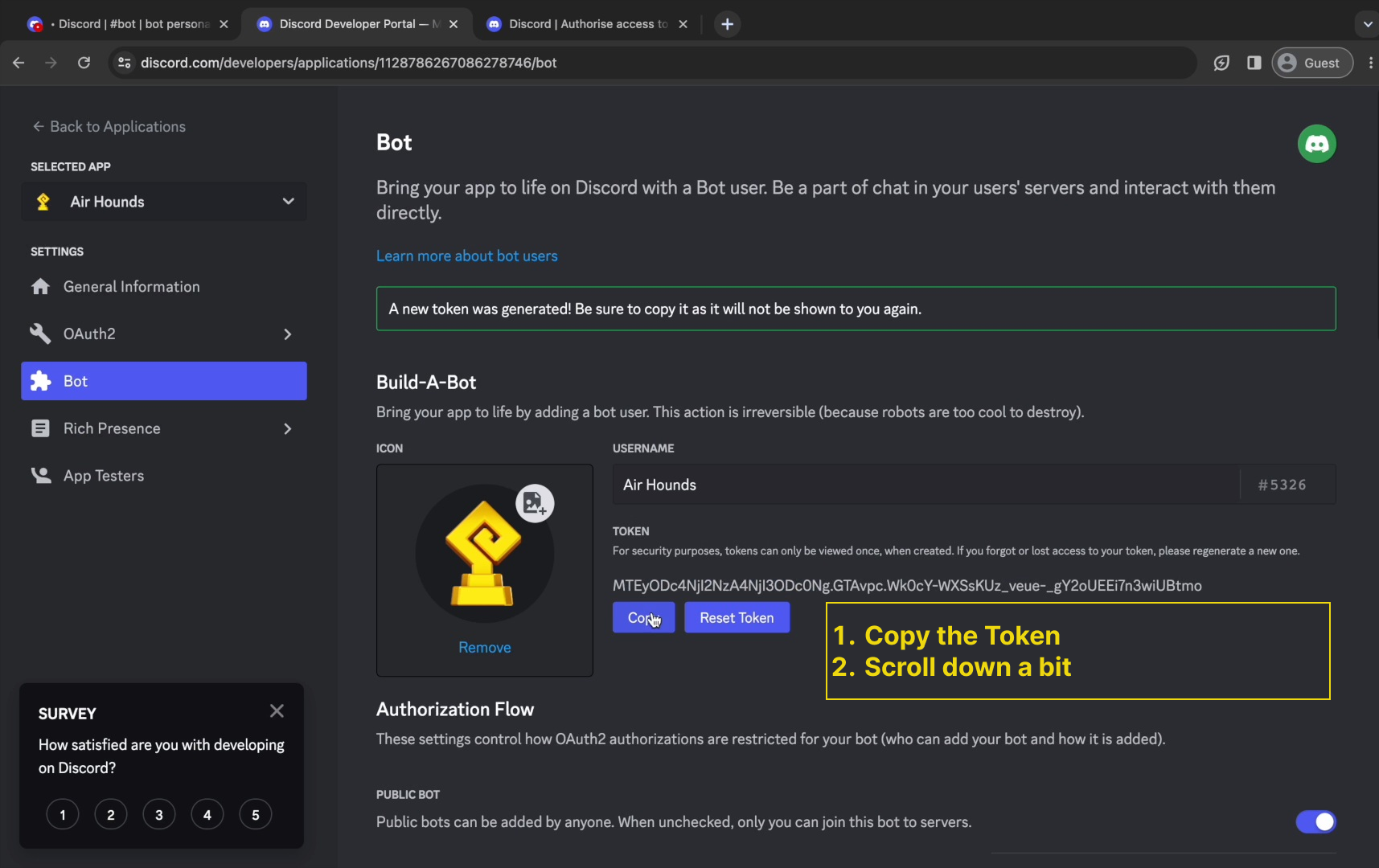Disable the Public Bot toggle
This screenshot has width=1379, height=868.
pos(1315,821)
